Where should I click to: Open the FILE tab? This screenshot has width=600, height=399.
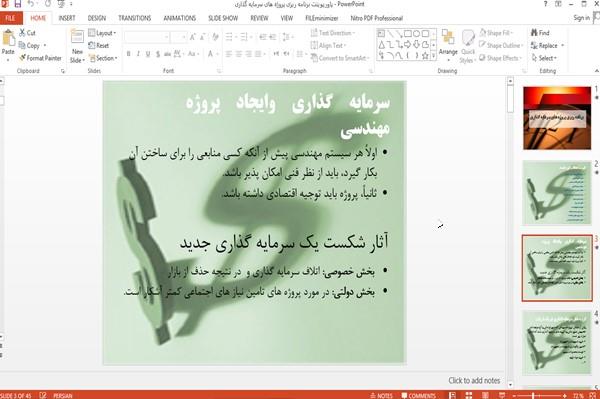click(11, 18)
